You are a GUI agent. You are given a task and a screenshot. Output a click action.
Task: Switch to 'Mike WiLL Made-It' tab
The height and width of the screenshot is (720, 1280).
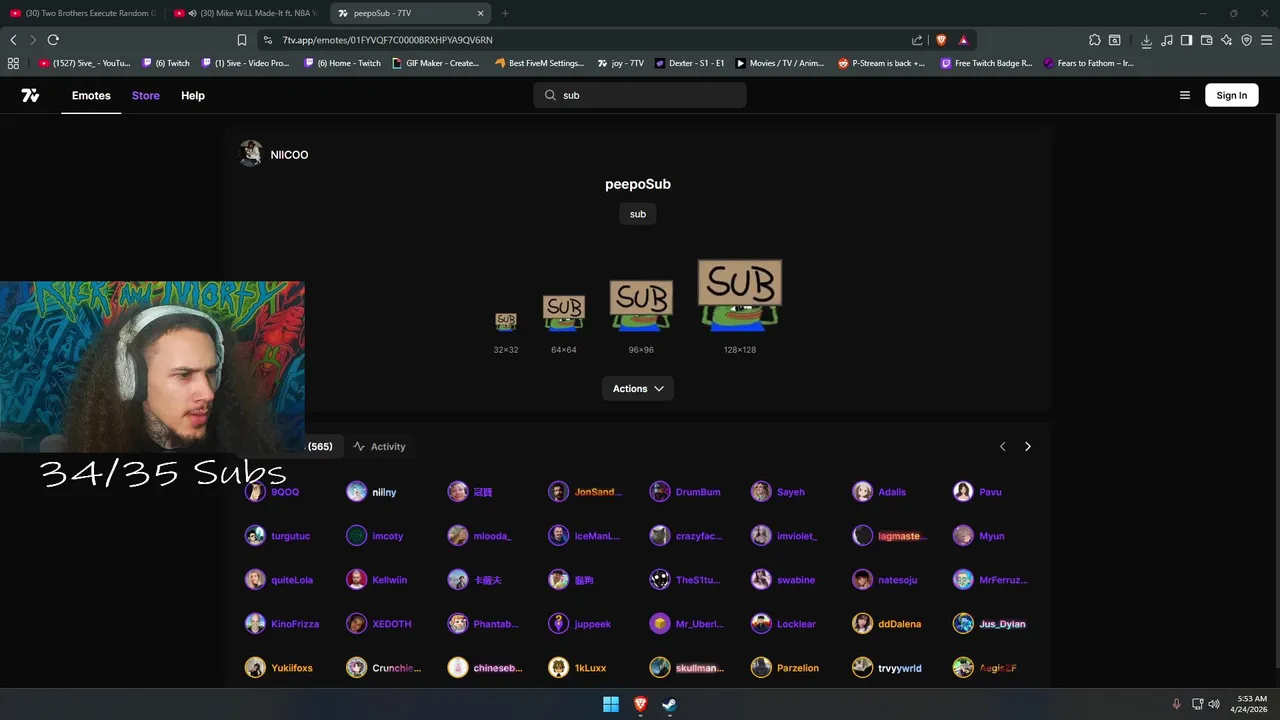click(247, 13)
